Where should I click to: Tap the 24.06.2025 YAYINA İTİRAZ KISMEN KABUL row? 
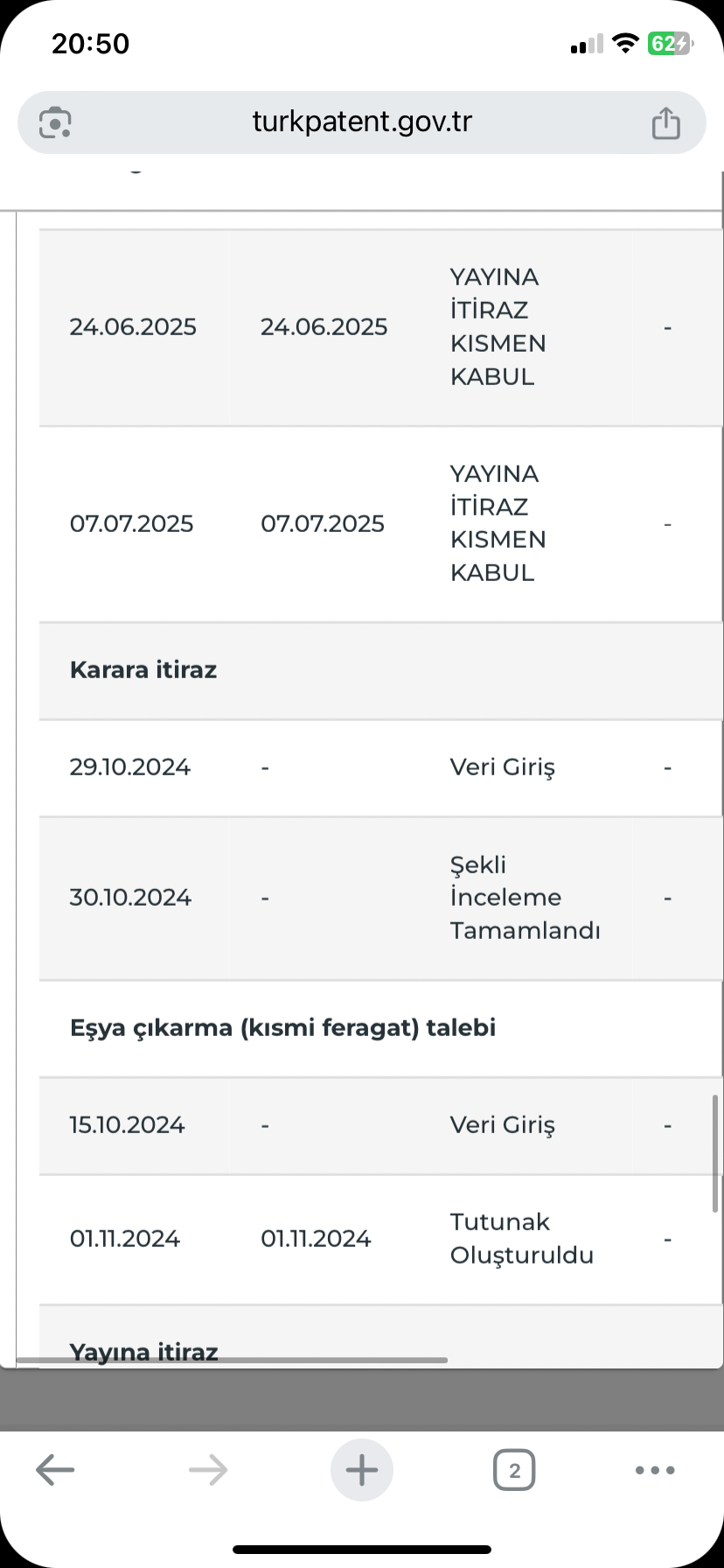click(x=380, y=327)
